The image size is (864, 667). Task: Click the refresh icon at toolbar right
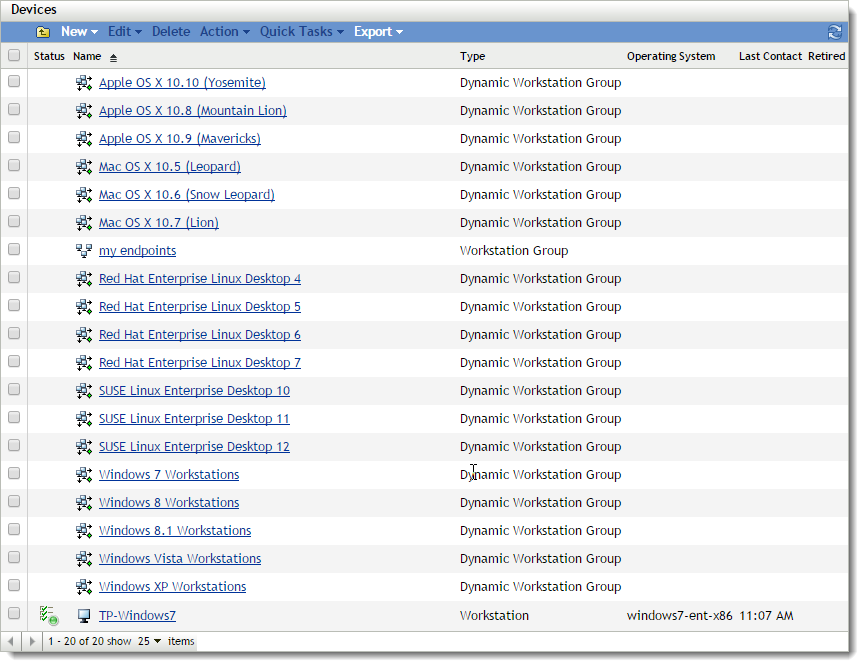(836, 31)
